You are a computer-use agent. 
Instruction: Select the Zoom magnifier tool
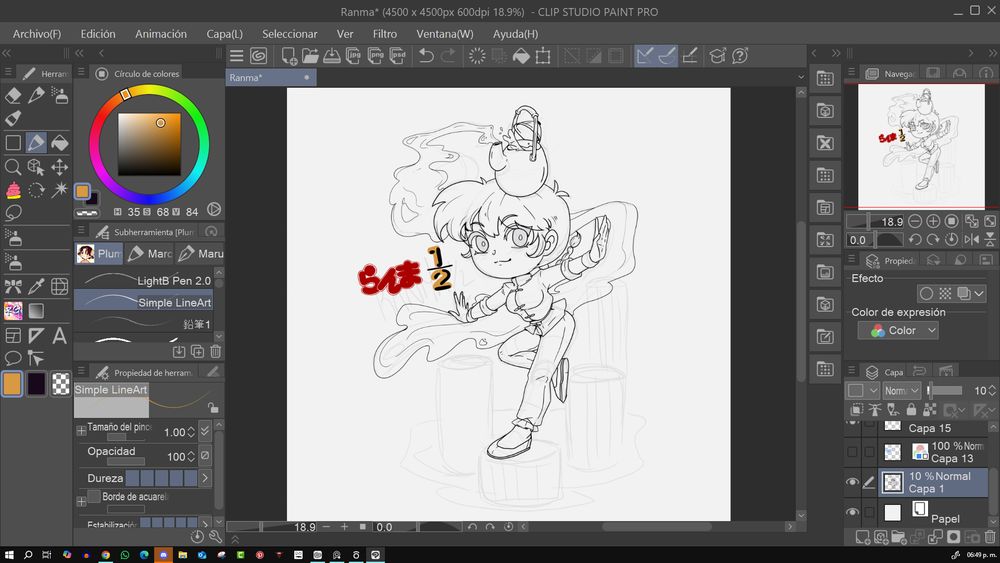coord(13,167)
